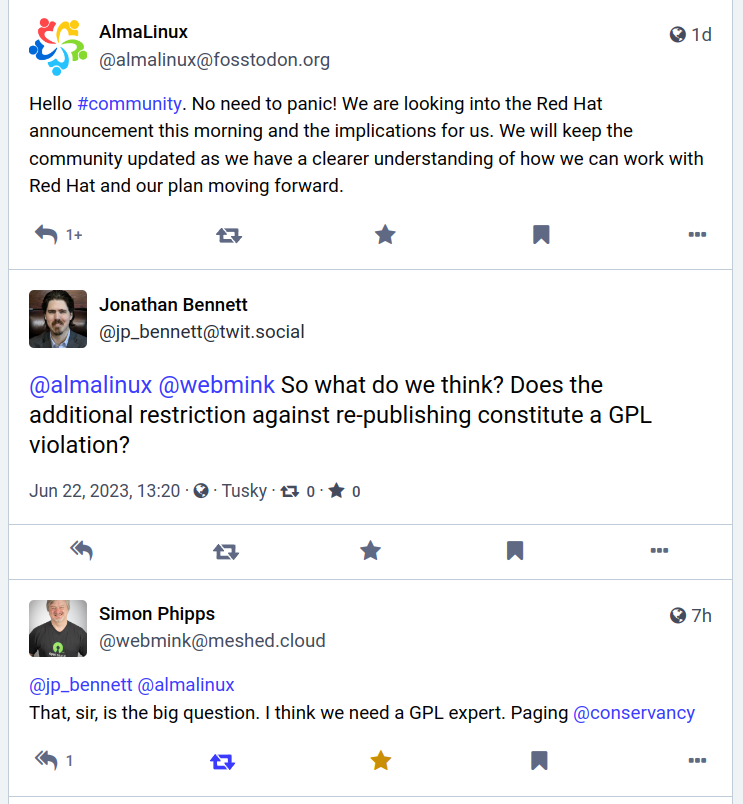Undo boost on Simon Phipps's post
Screen dimensions: 743x804
pyautogui.click(x=222, y=761)
